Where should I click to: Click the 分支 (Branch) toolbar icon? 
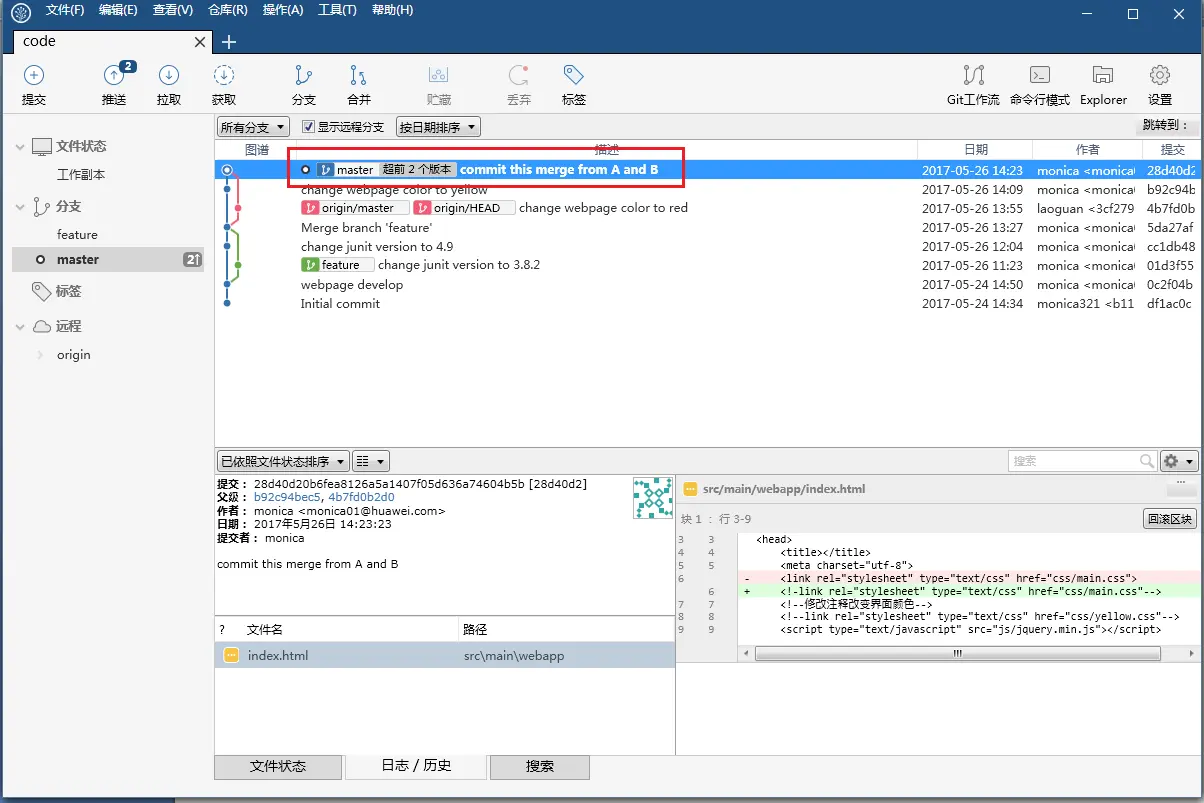304,75
